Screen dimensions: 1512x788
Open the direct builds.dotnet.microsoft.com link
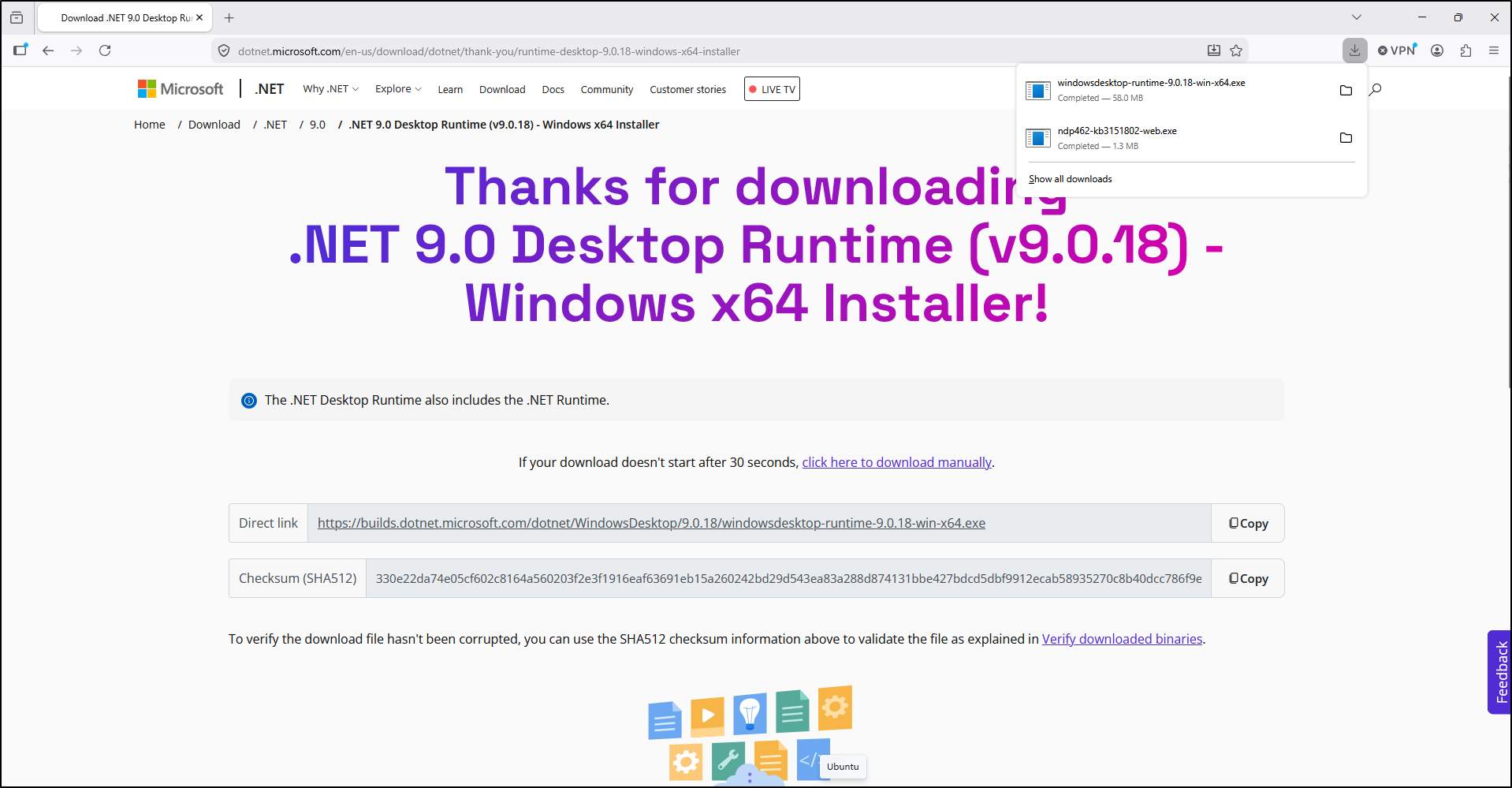pyautogui.click(x=651, y=523)
